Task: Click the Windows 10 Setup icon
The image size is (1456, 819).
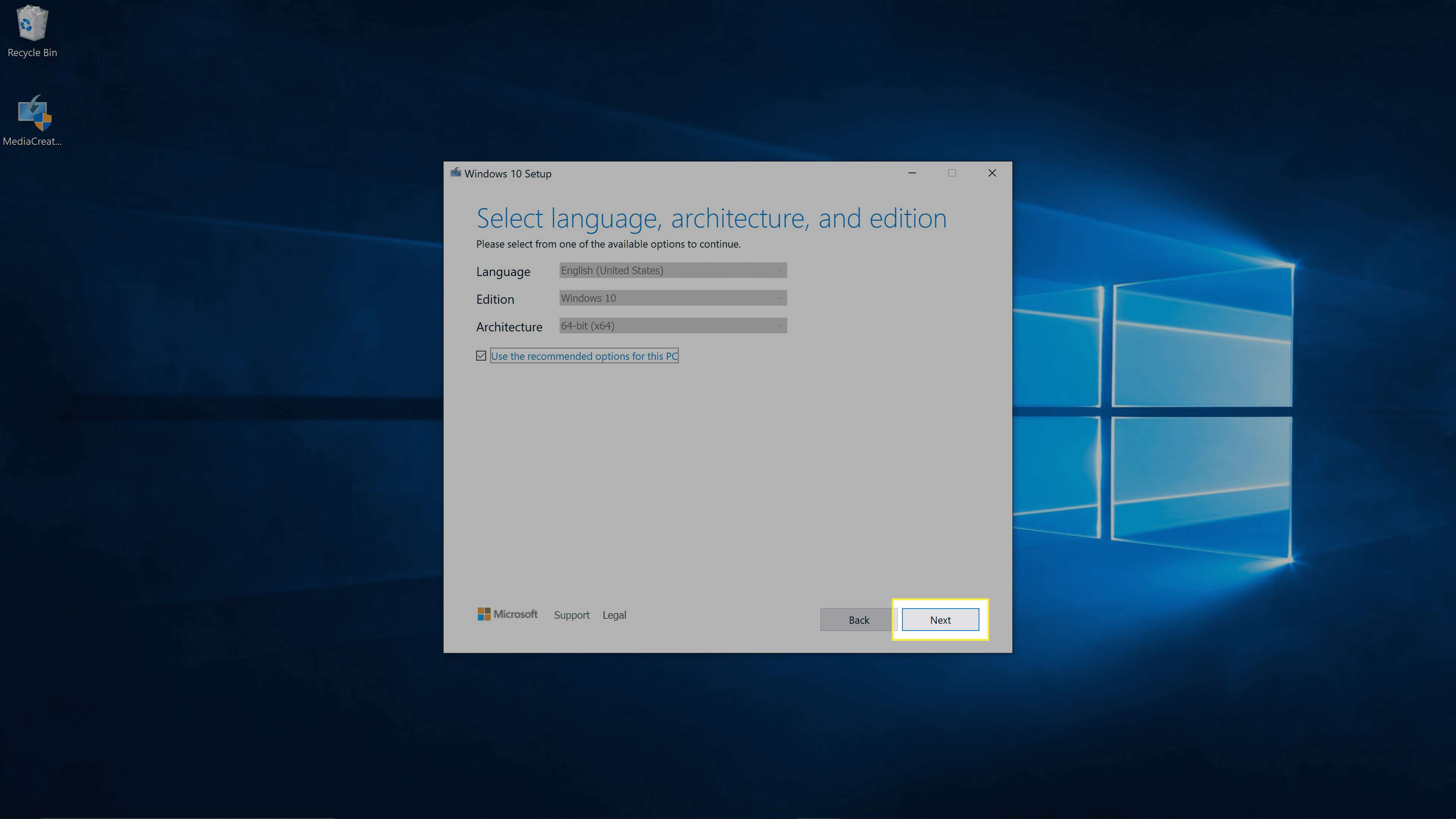Action: point(455,172)
